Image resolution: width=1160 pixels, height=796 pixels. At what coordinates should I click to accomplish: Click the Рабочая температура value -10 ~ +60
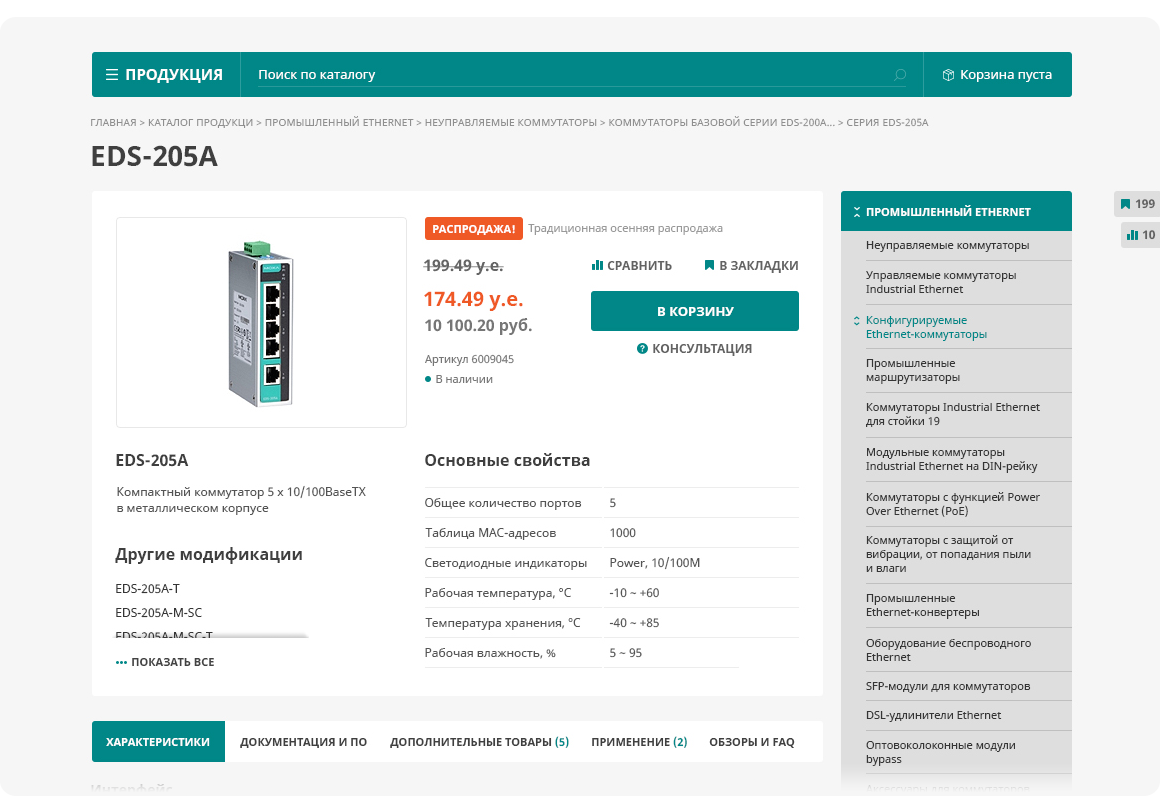pyautogui.click(x=634, y=593)
